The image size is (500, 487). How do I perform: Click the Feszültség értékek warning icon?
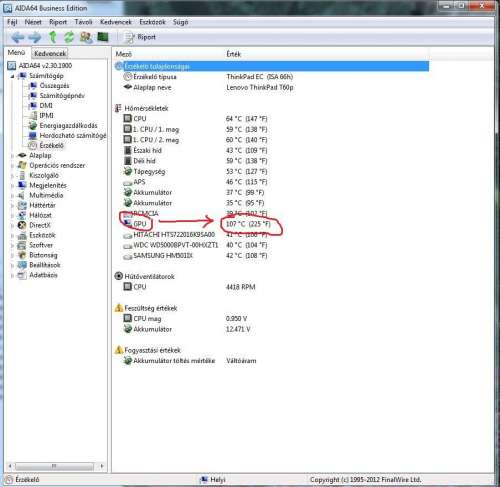click(119, 308)
